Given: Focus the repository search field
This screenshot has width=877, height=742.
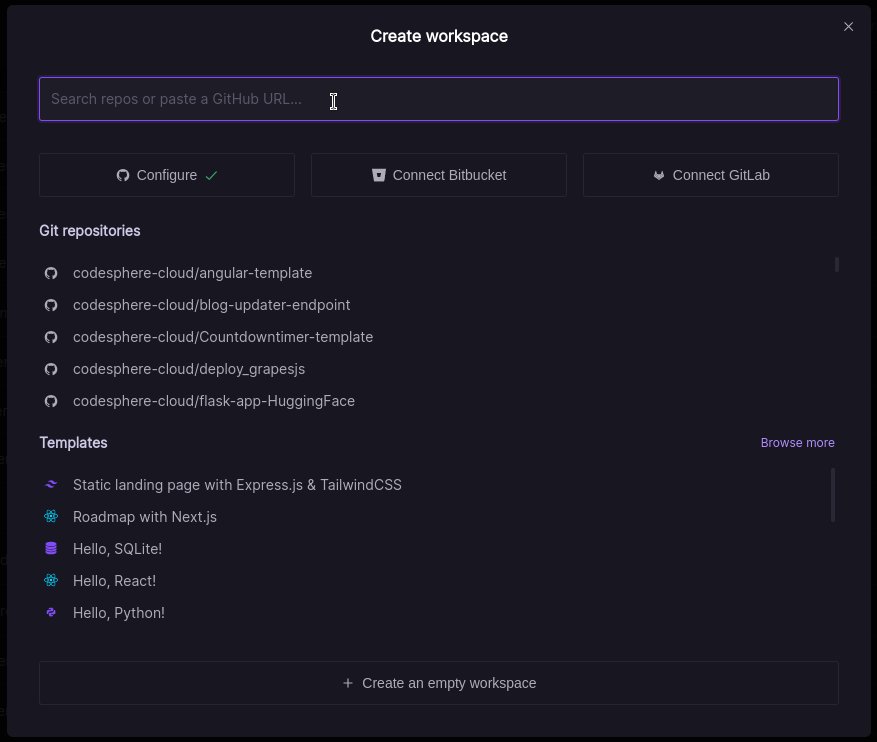Looking at the screenshot, I should (x=438, y=99).
